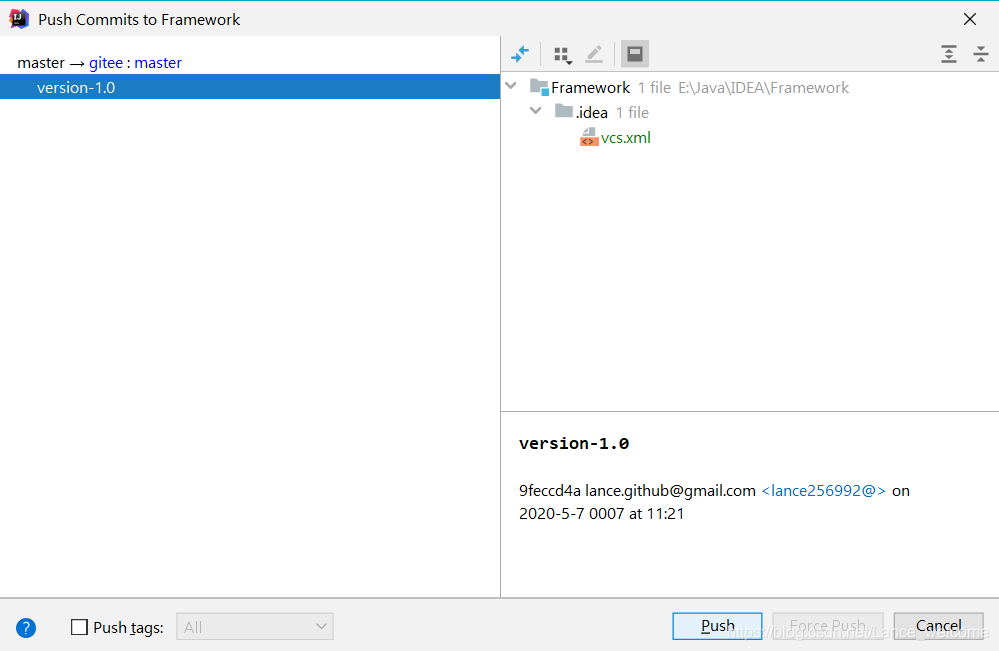Screen dimensions: 999x651
Task: Click the commit hash 9feccd4a text
Action: point(550,490)
